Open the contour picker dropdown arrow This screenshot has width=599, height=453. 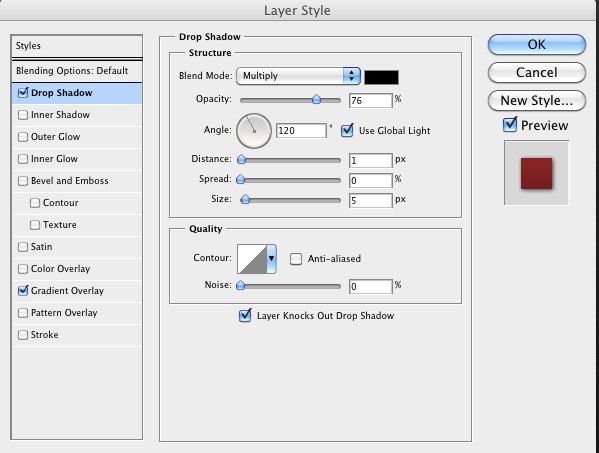(x=271, y=259)
